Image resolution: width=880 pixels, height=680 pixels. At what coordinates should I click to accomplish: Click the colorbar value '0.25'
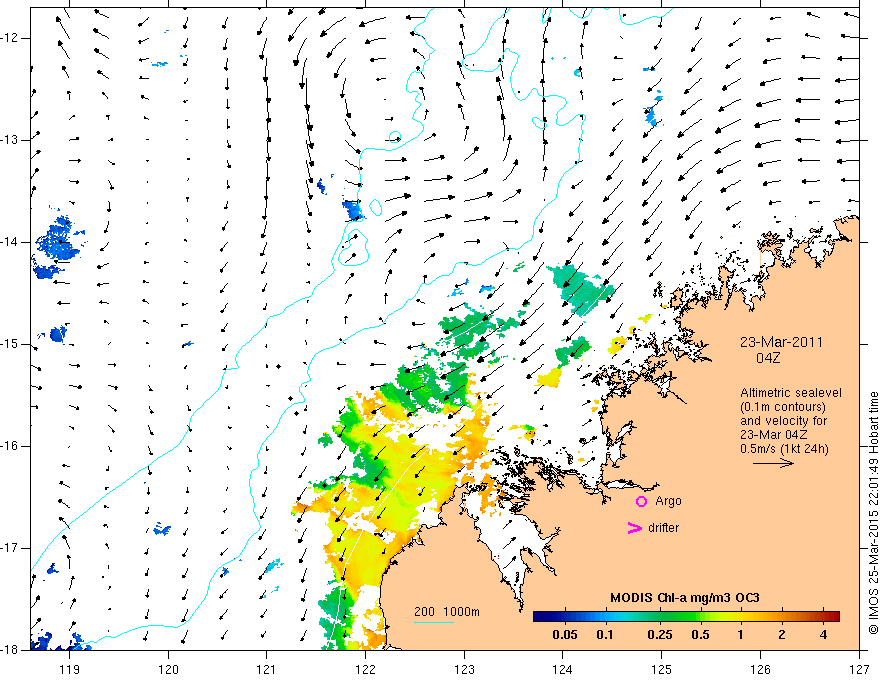[x=659, y=635]
